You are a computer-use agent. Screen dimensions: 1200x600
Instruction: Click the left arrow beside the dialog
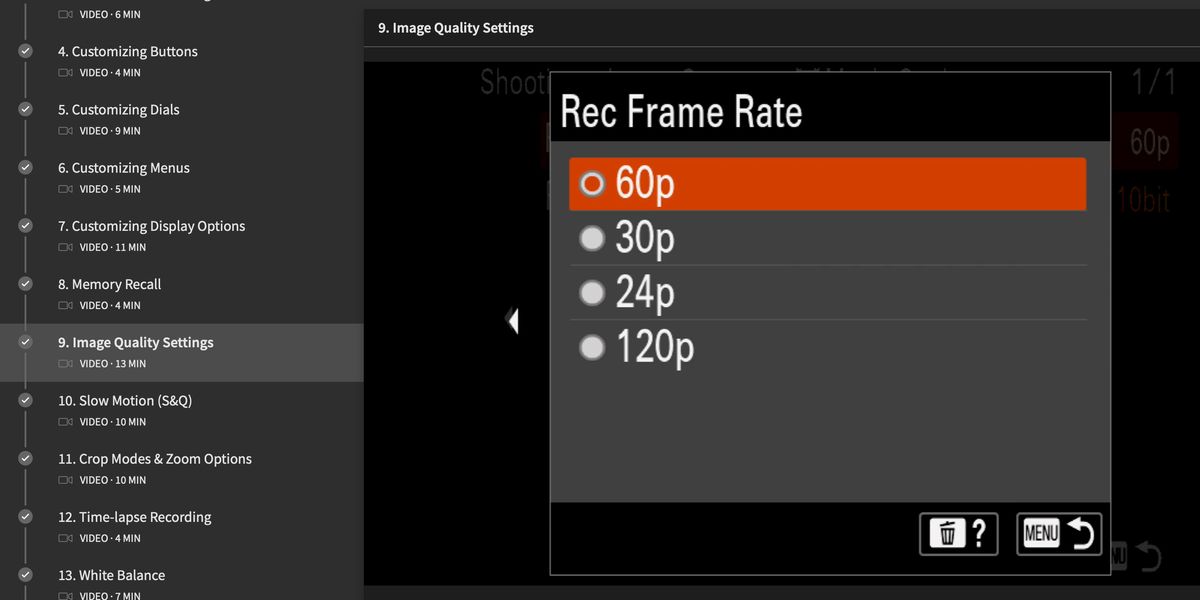[513, 321]
